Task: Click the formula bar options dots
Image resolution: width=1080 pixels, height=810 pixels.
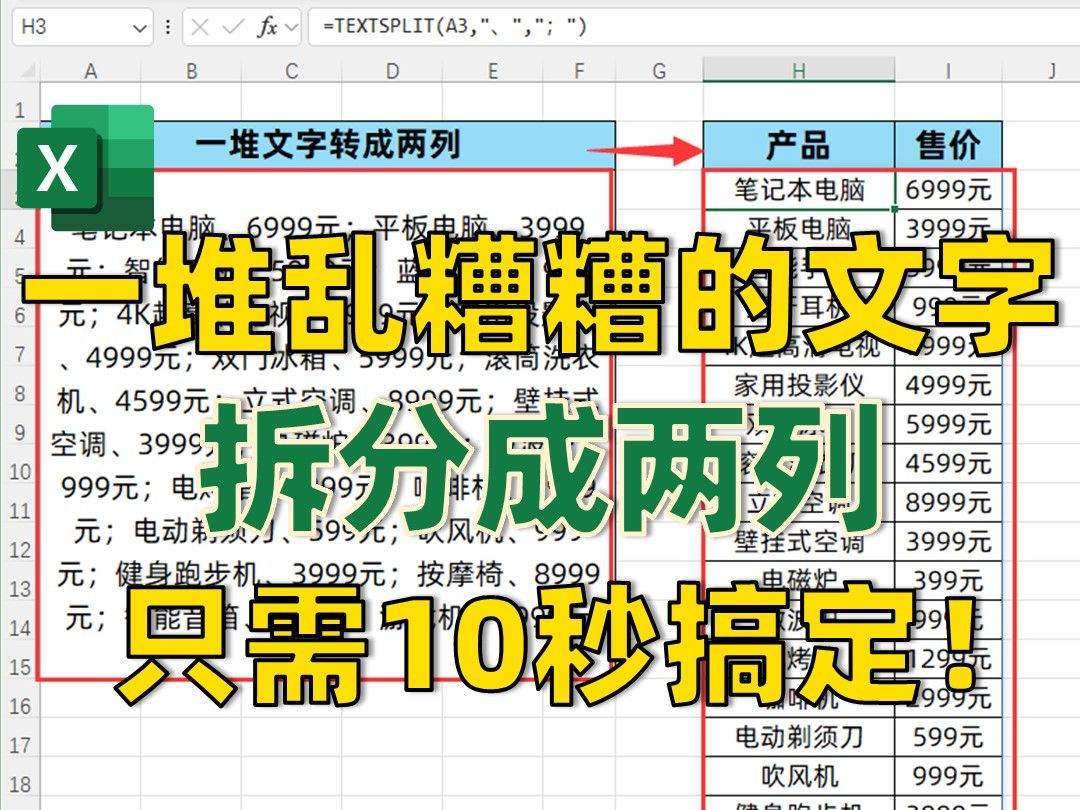Action: 168,28
